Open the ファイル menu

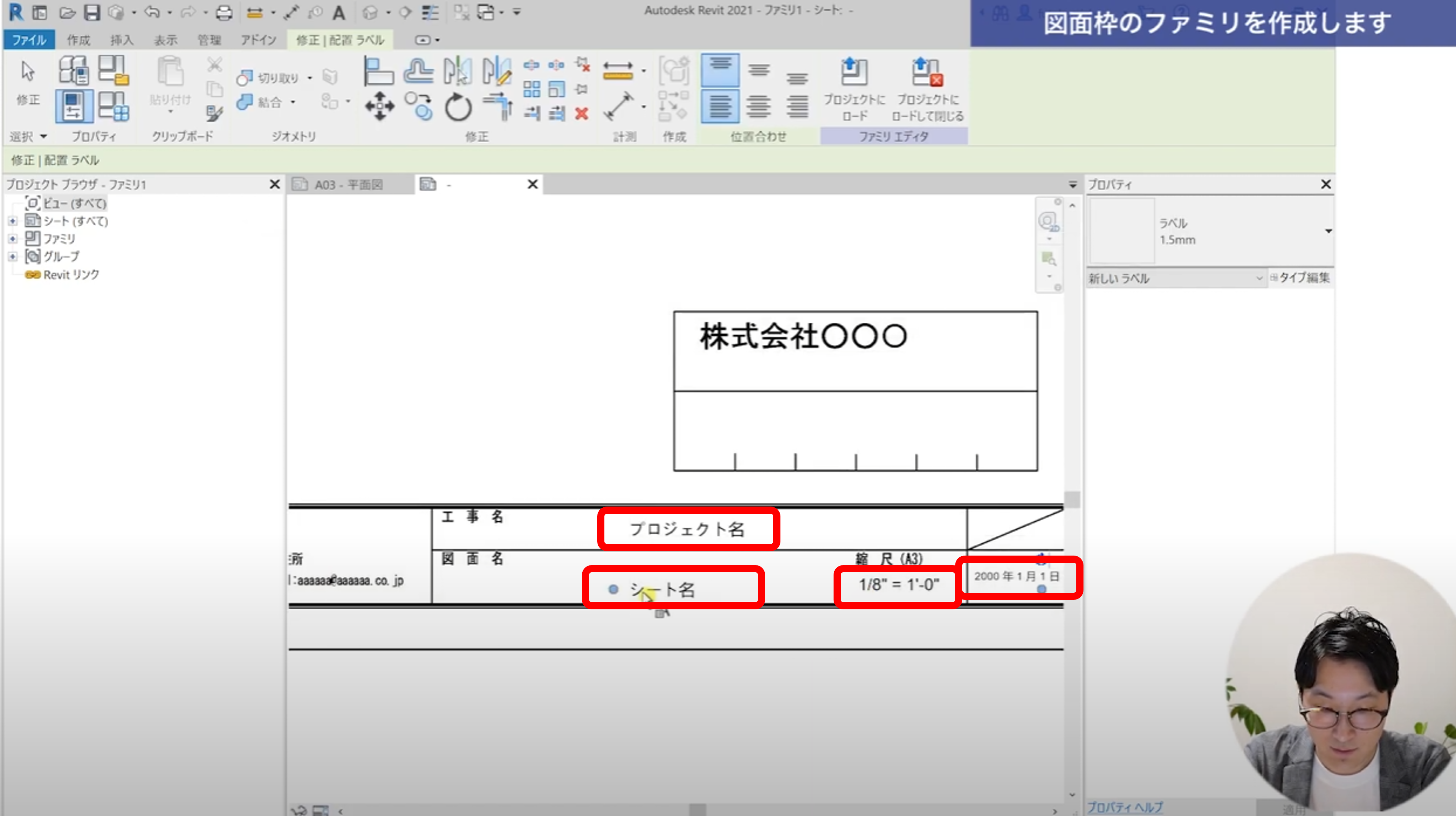tap(29, 40)
